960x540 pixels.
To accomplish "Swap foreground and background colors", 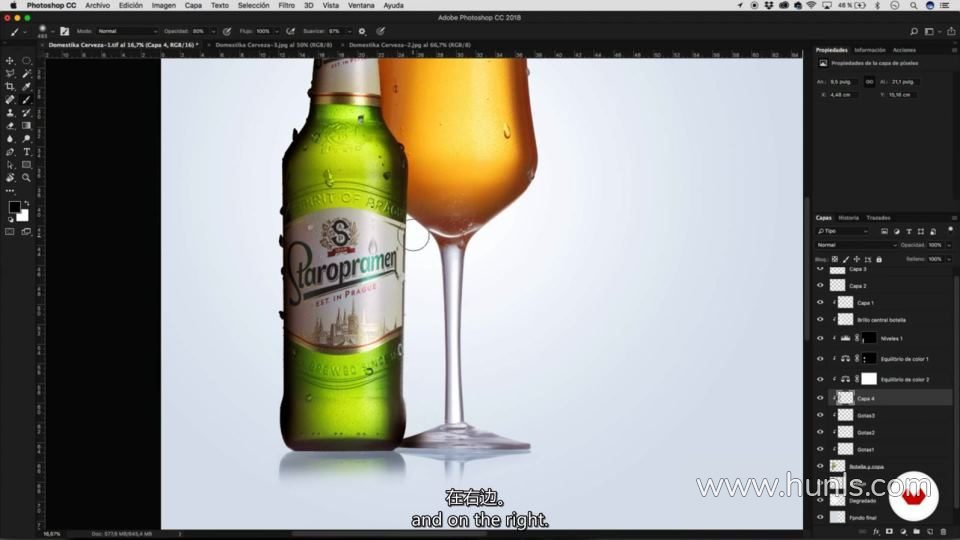I will tap(26, 203).
